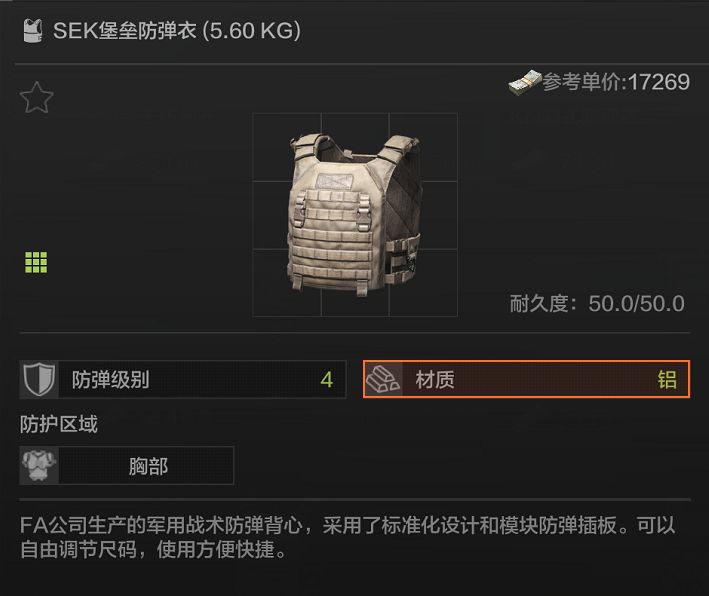The image size is (709, 596).
Task: Click the armor level value 4
Action: 326,380
